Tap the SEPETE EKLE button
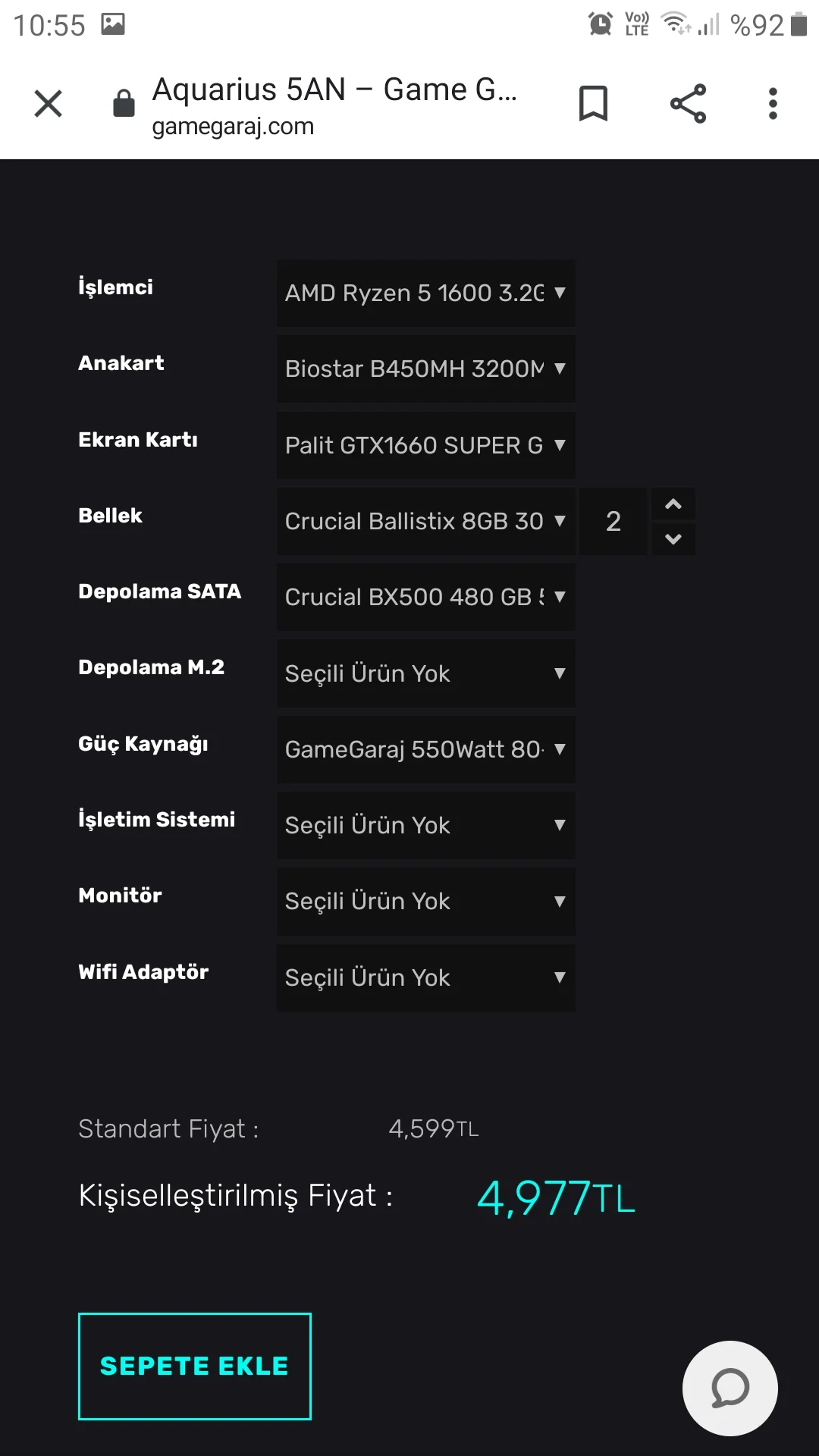The image size is (819, 1456). [194, 1365]
